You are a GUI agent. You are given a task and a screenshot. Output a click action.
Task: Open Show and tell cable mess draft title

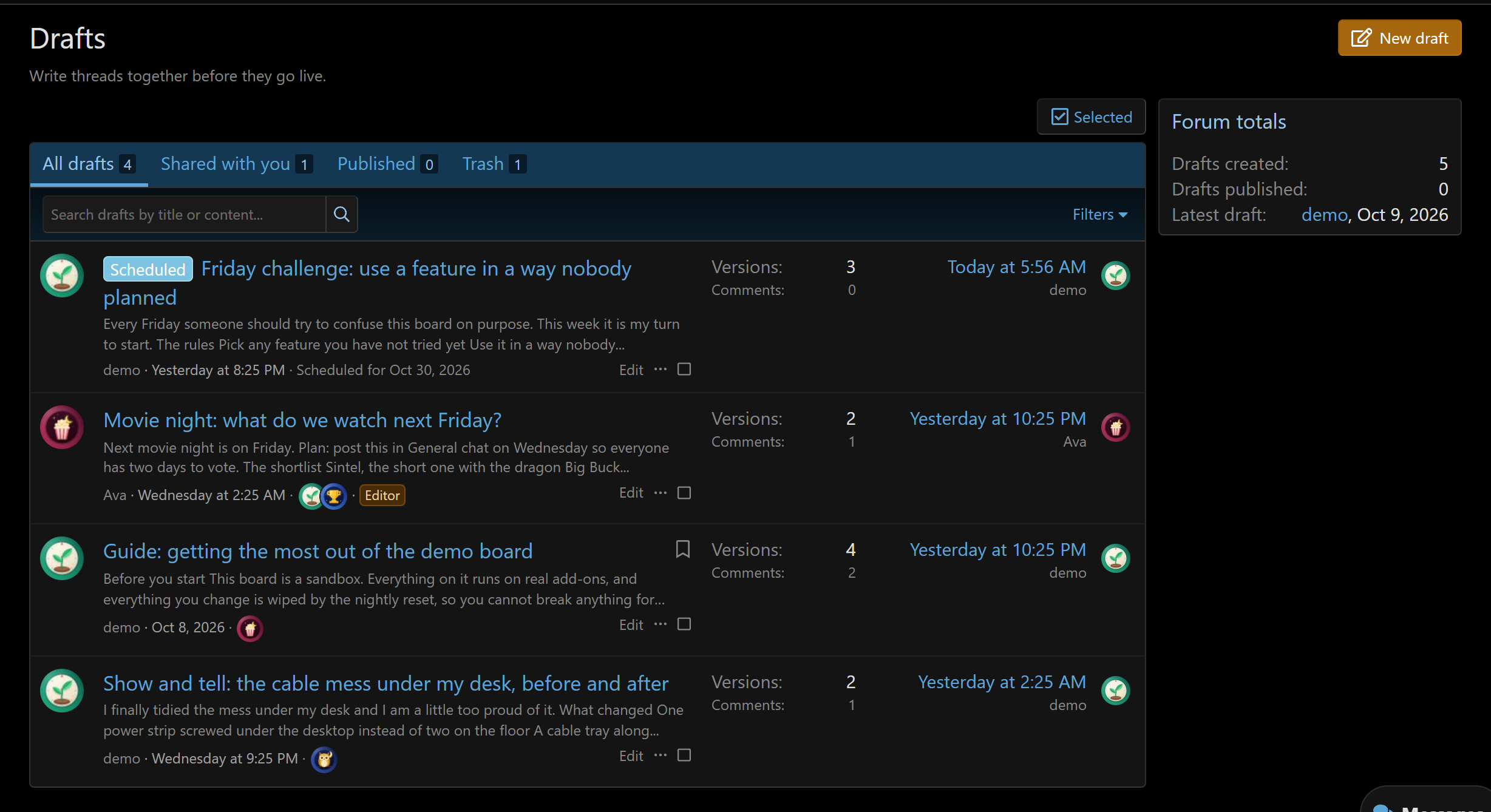(x=386, y=683)
